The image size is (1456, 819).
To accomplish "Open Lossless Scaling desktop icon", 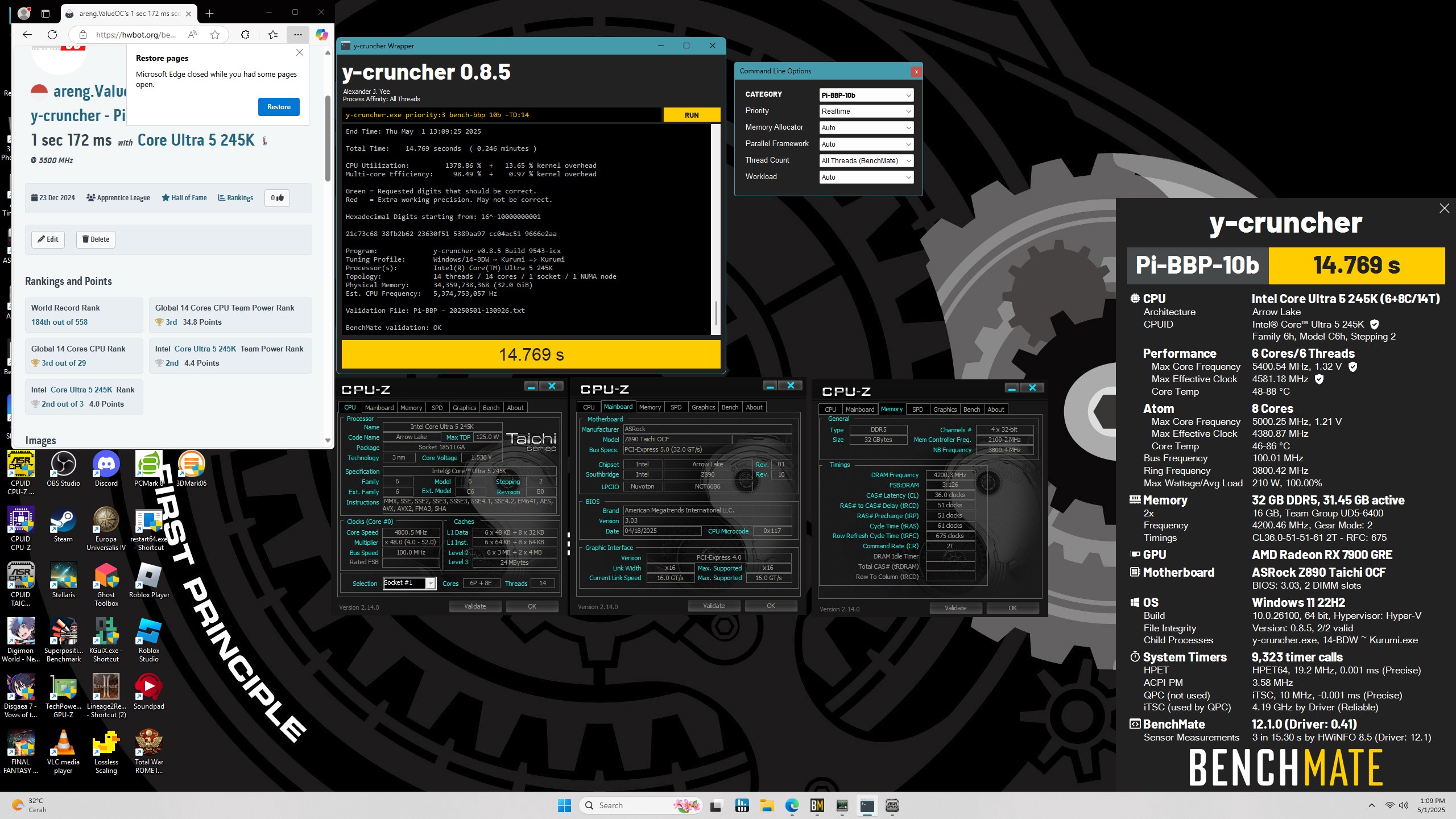I will point(106,751).
